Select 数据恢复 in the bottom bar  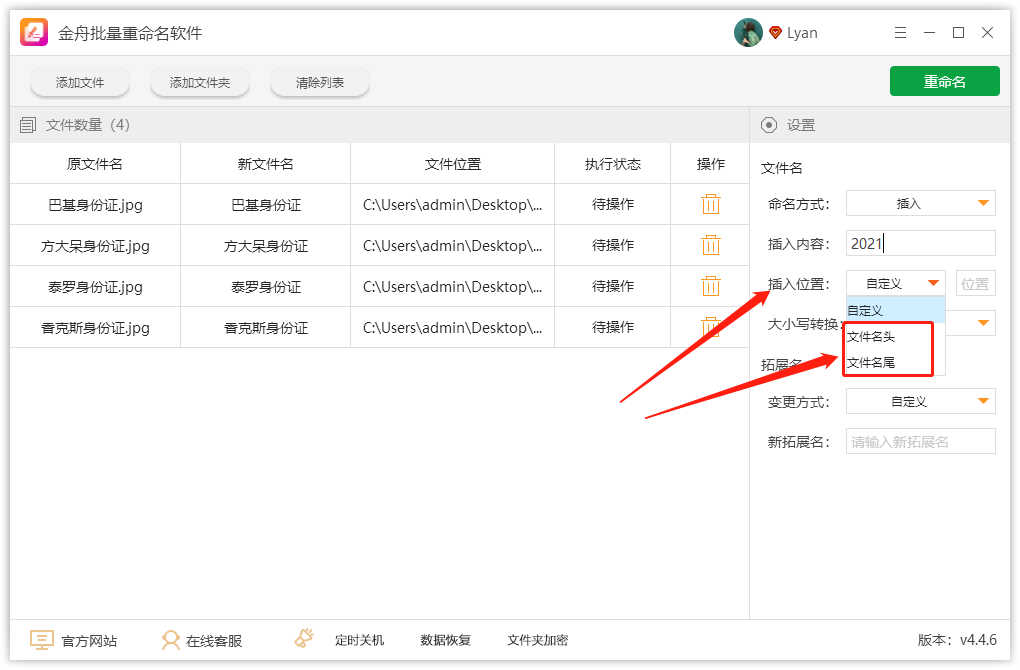click(444, 640)
